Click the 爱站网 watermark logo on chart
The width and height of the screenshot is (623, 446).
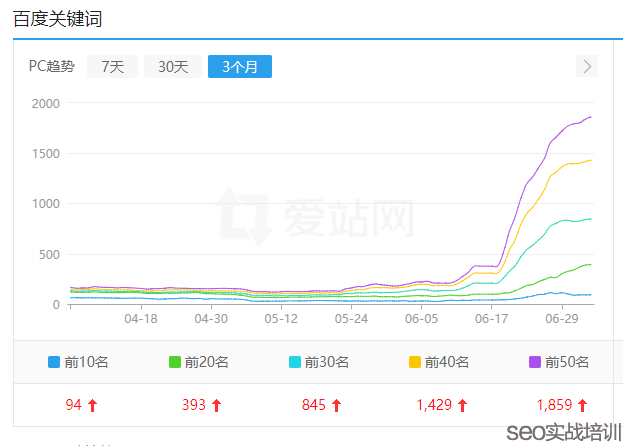click(315, 217)
